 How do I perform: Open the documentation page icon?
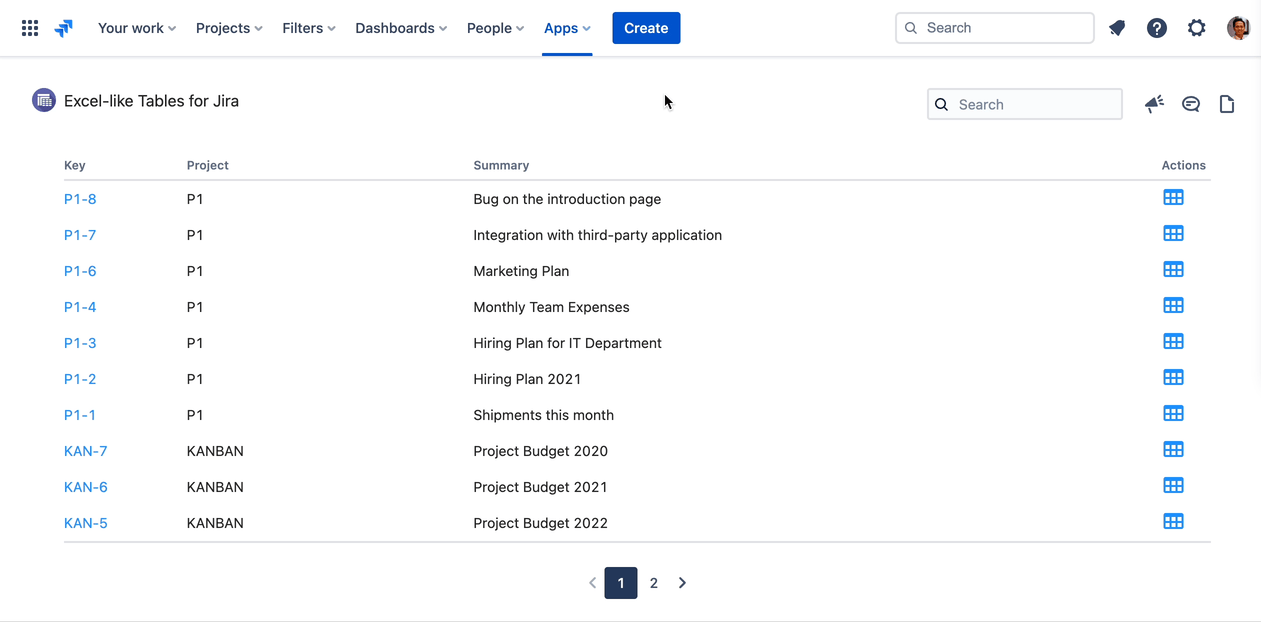click(x=1227, y=104)
